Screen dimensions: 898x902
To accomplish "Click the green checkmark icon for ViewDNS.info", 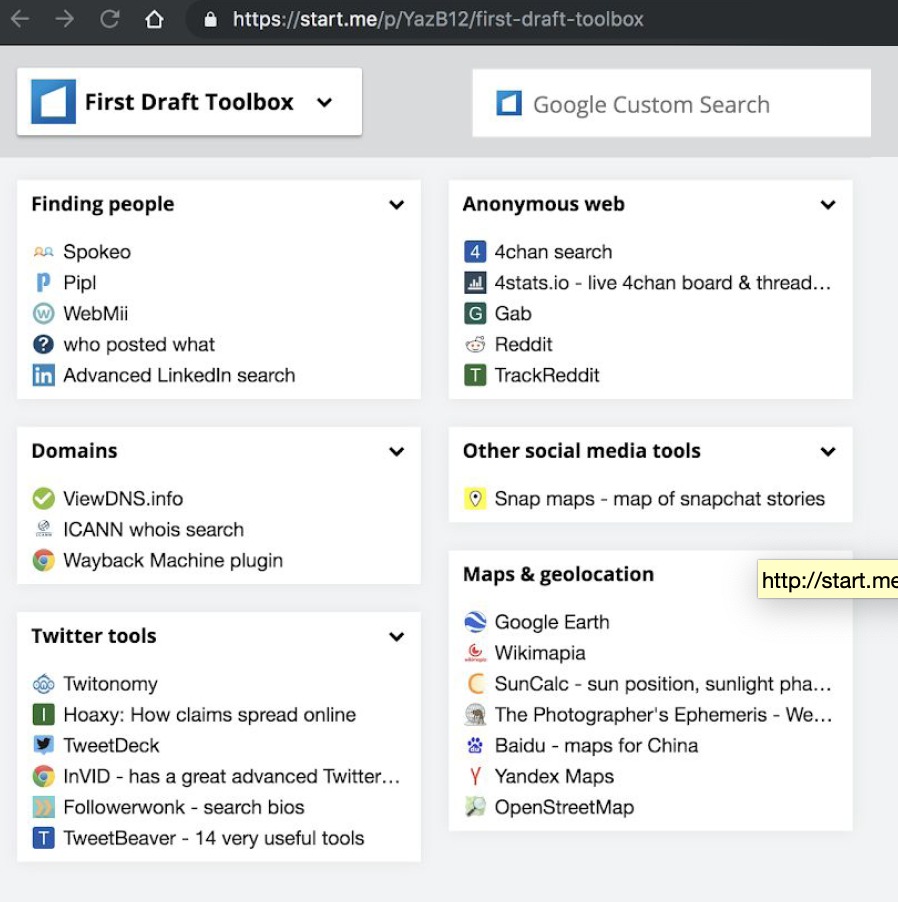I will pos(43,499).
